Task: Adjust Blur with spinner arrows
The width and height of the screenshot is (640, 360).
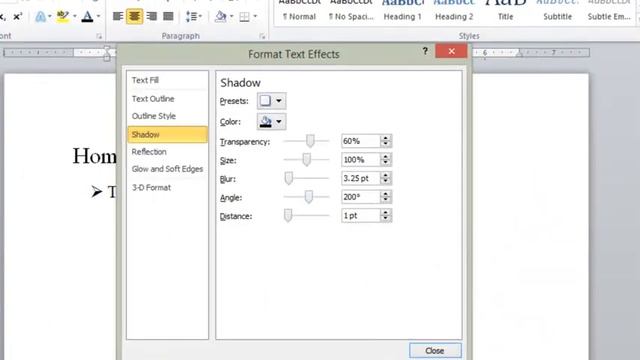Action: pyautogui.click(x=386, y=178)
